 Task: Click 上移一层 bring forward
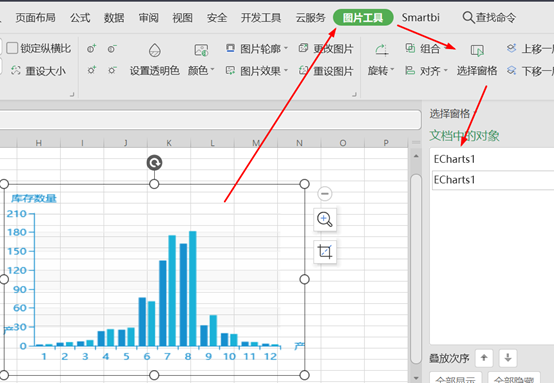[x=530, y=48]
